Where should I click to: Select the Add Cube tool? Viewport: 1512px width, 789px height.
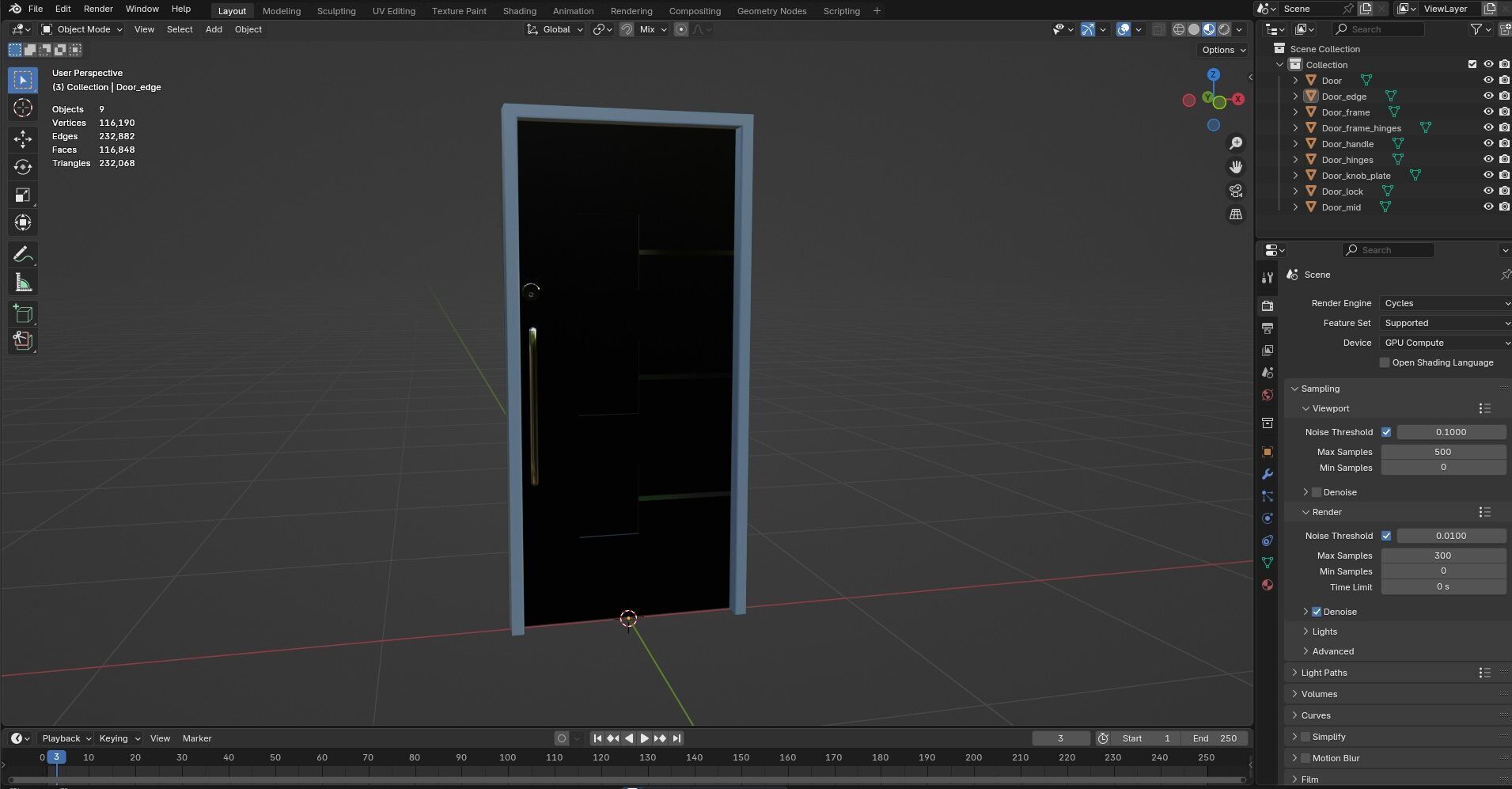pyautogui.click(x=22, y=313)
